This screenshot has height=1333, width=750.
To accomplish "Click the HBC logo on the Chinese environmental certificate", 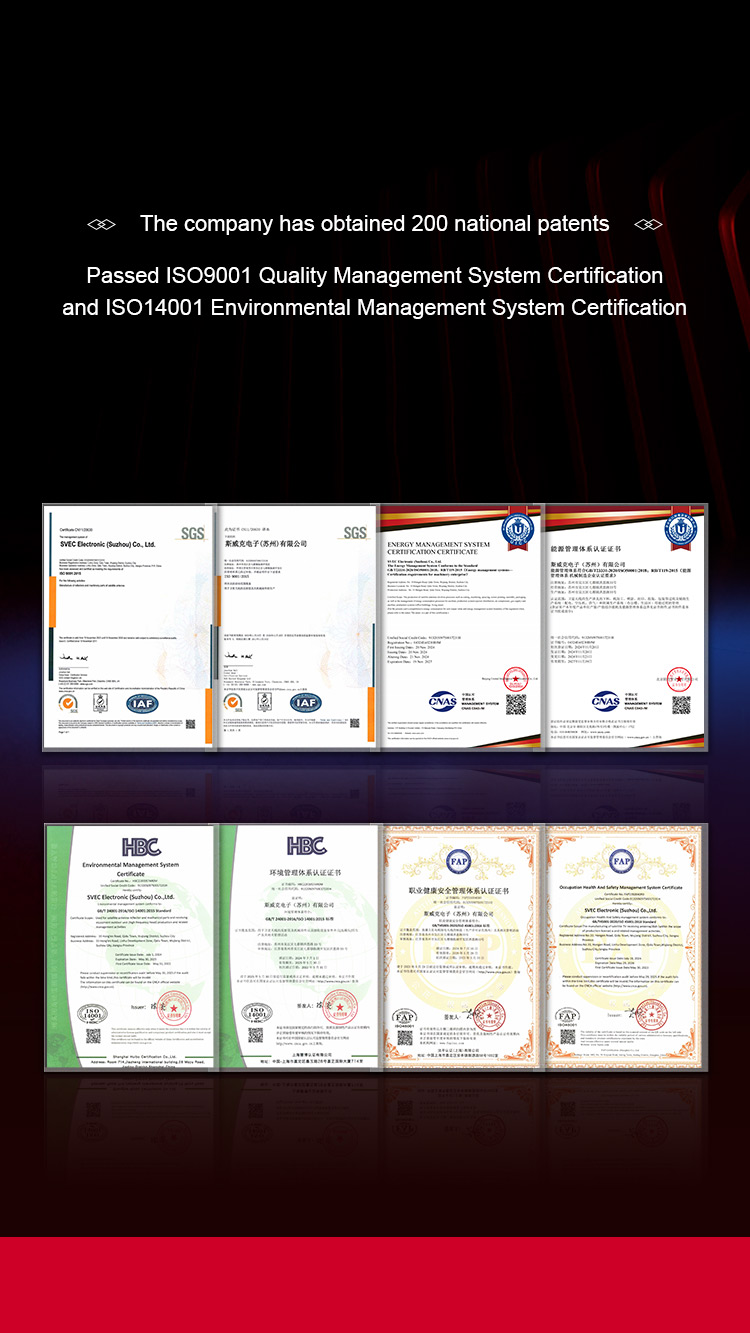I will pyautogui.click(x=306, y=847).
